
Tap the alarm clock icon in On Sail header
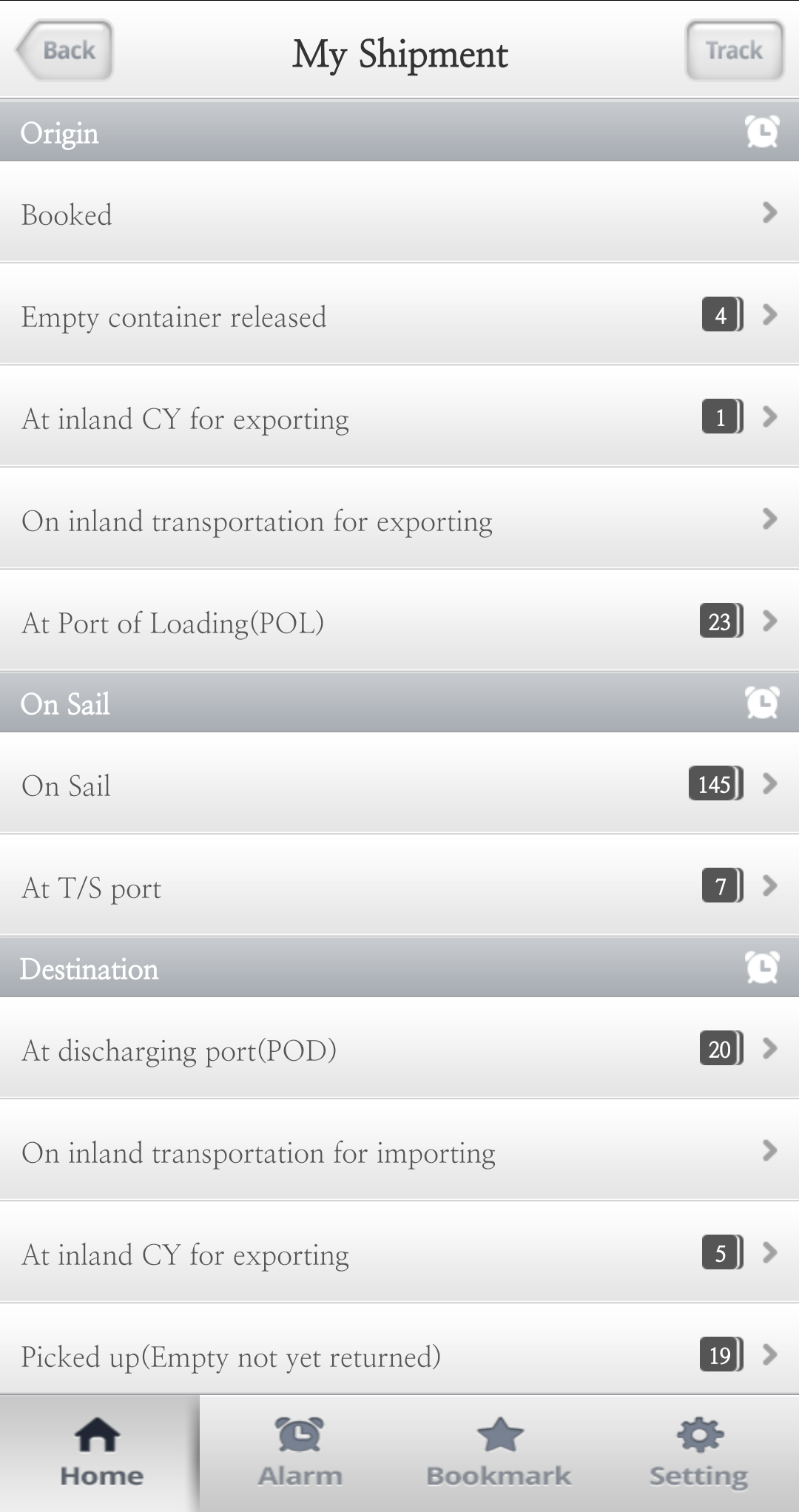click(762, 703)
